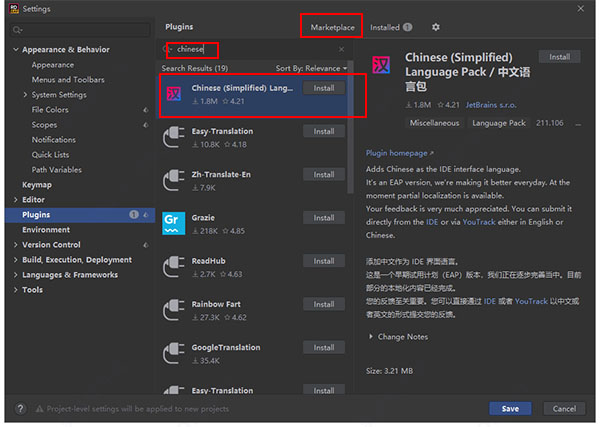Collapse Appearance & Behavior section
This screenshot has height=427, width=600.
point(16,49)
